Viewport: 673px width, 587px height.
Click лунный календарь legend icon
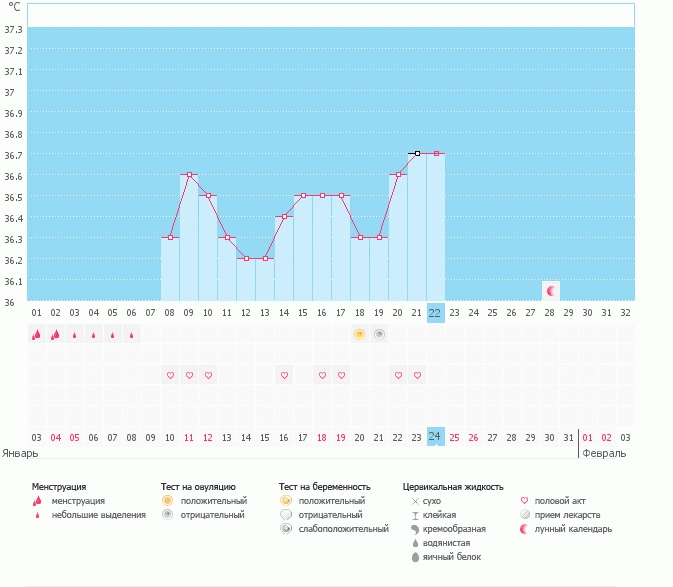524,529
